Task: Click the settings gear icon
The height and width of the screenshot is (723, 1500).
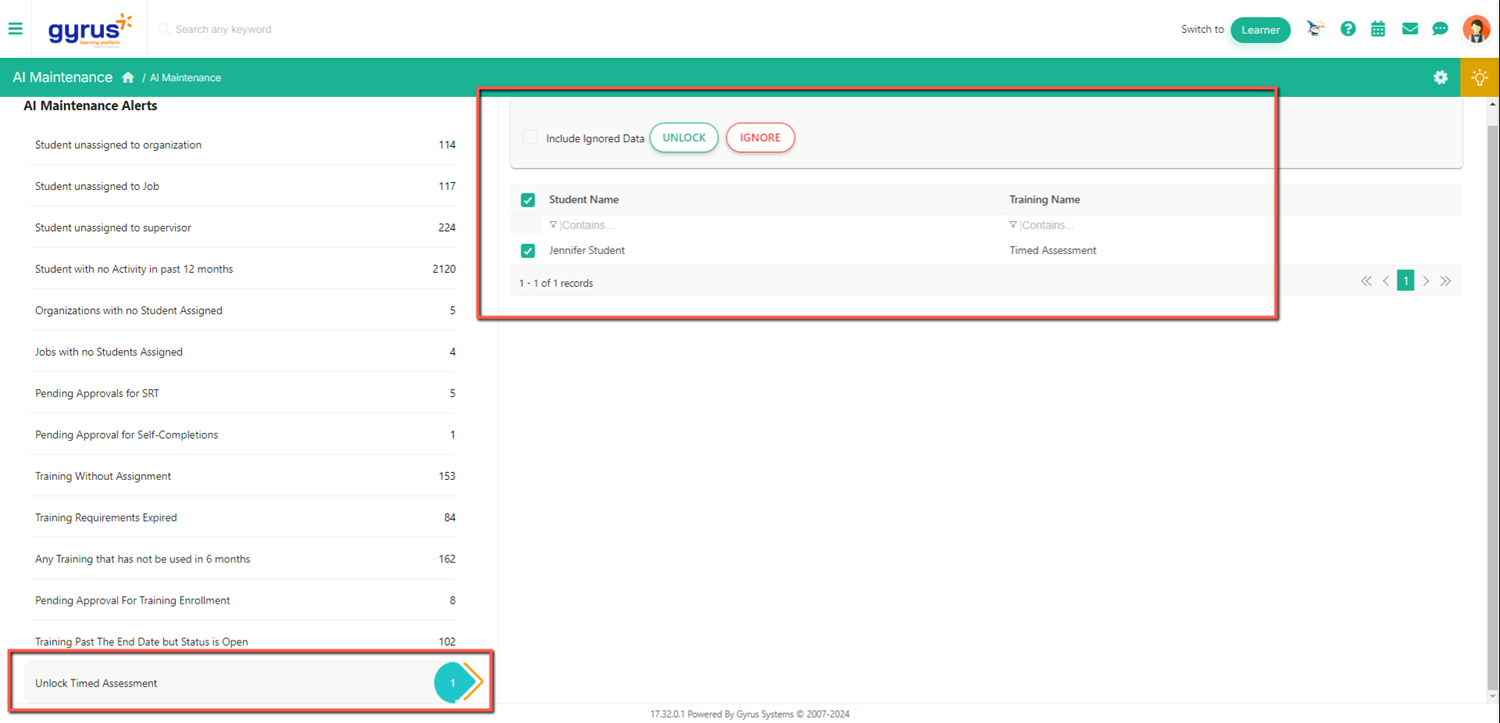Action: coord(1440,77)
